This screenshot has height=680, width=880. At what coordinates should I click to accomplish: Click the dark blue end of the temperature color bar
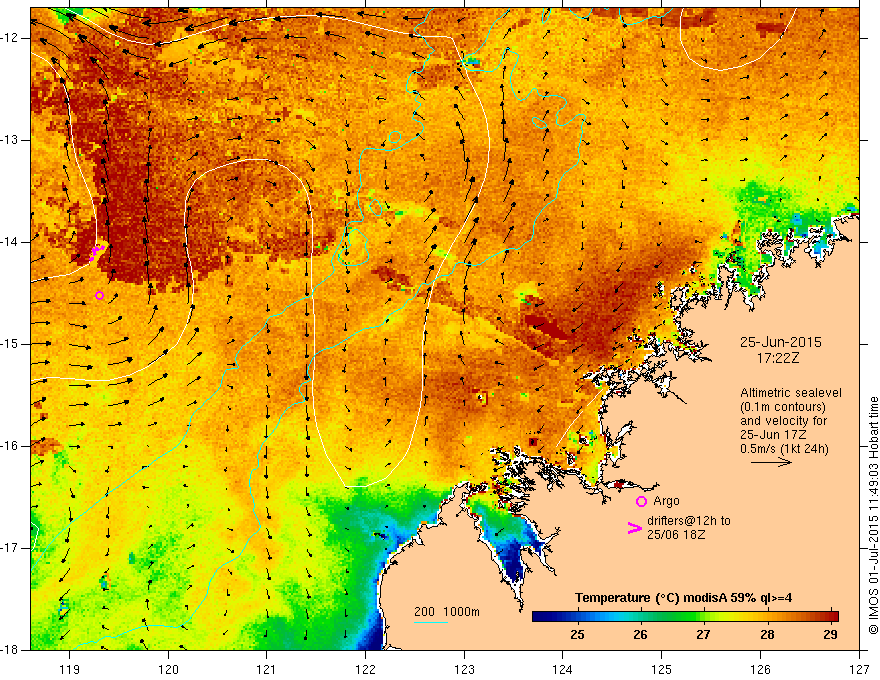pos(542,617)
